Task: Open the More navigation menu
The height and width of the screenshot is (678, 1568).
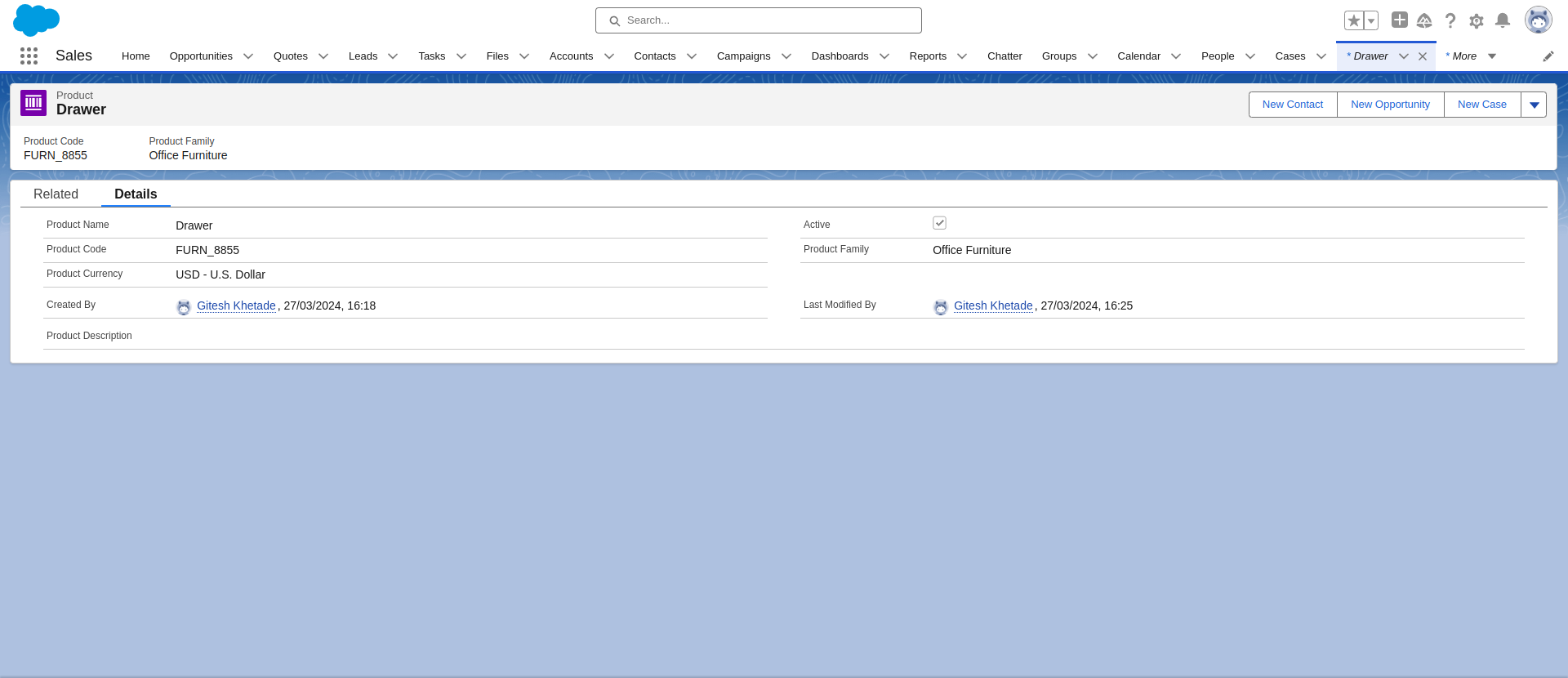Action: pos(1471,56)
